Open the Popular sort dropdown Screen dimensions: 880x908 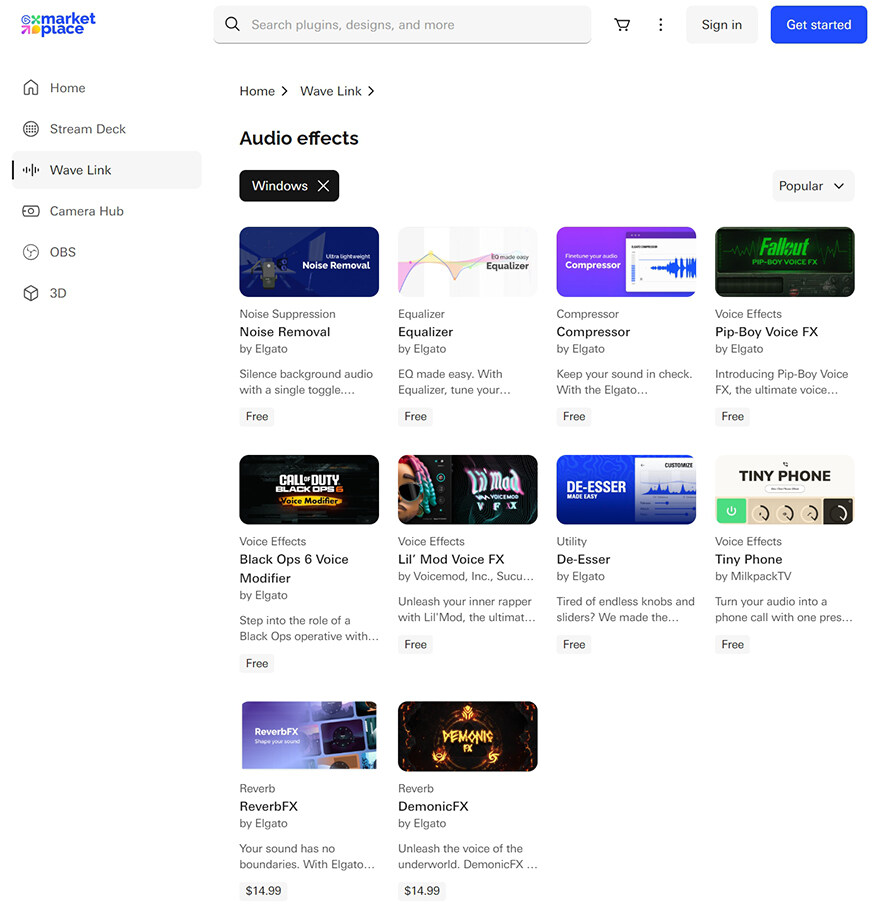(813, 185)
